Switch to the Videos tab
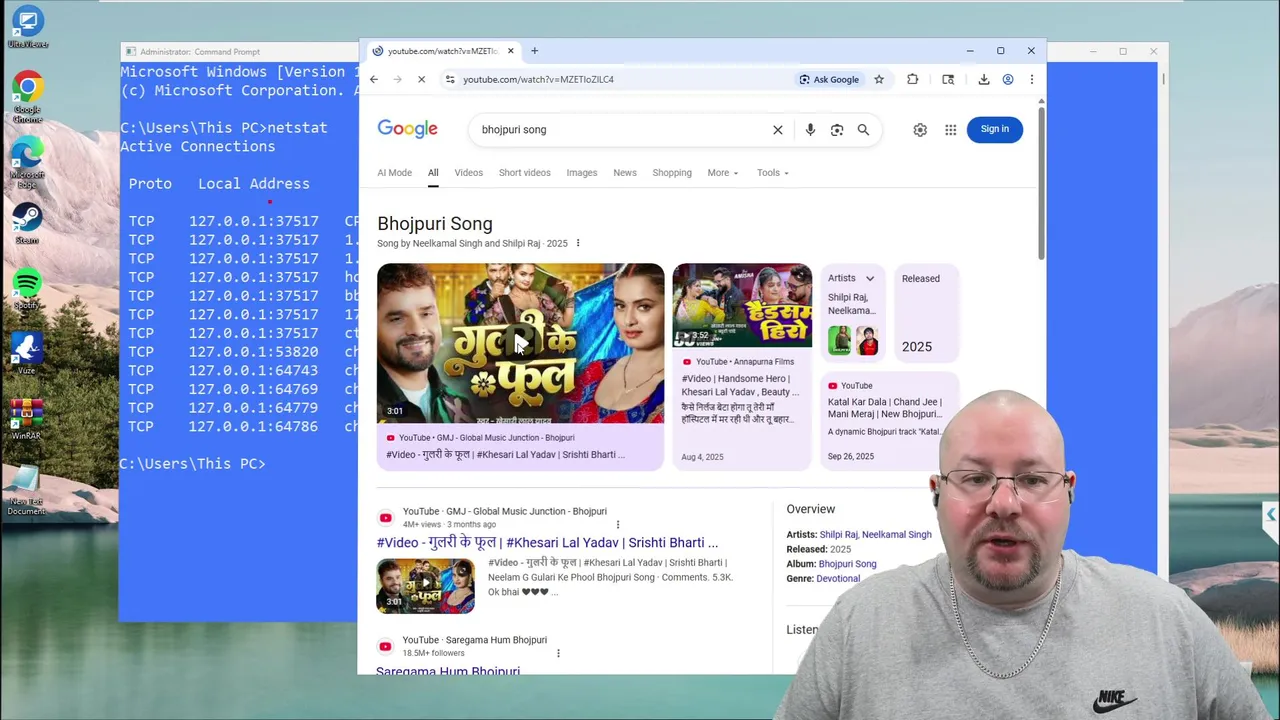This screenshot has width=1280, height=720. (x=468, y=173)
